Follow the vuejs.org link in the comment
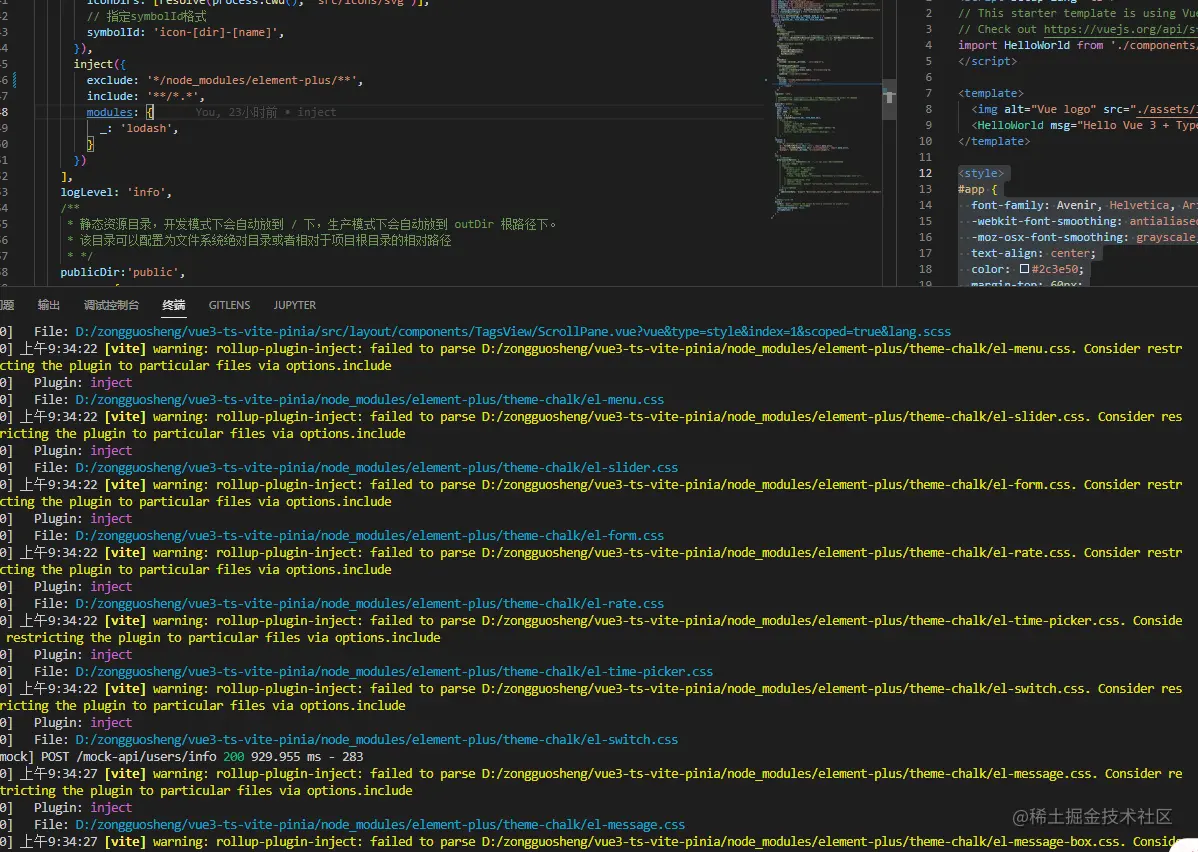Screen dimensions: 1198x852 click(x=1120, y=29)
